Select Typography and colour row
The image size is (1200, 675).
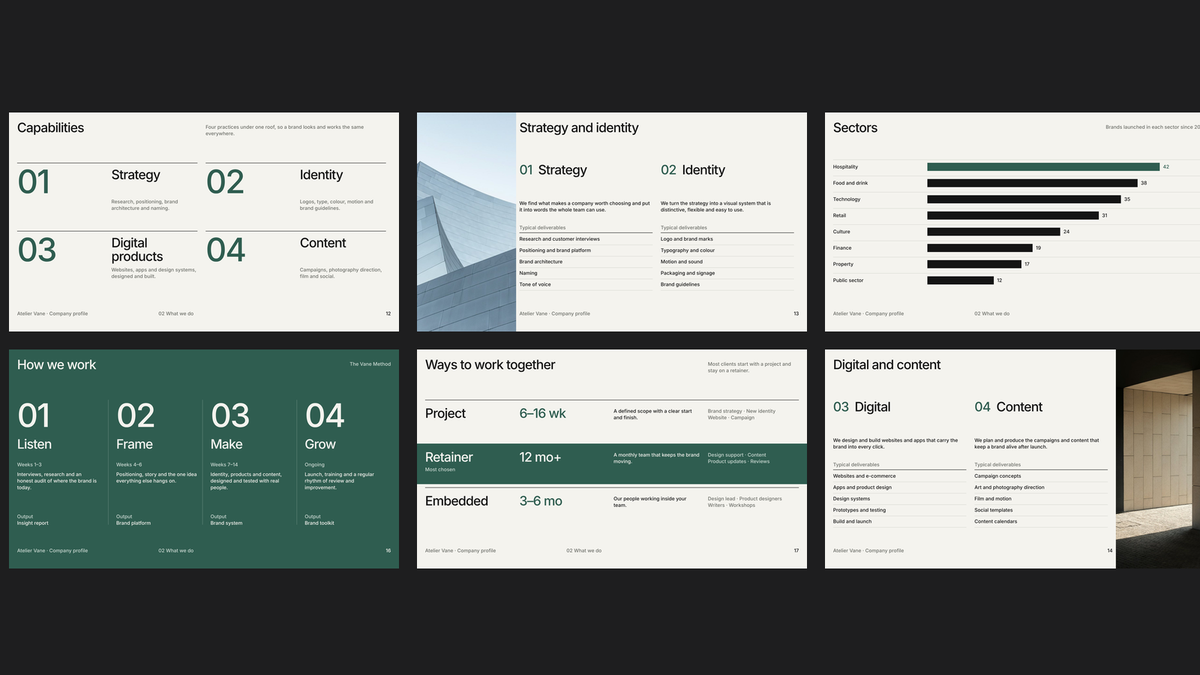pyautogui.click(x=727, y=250)
